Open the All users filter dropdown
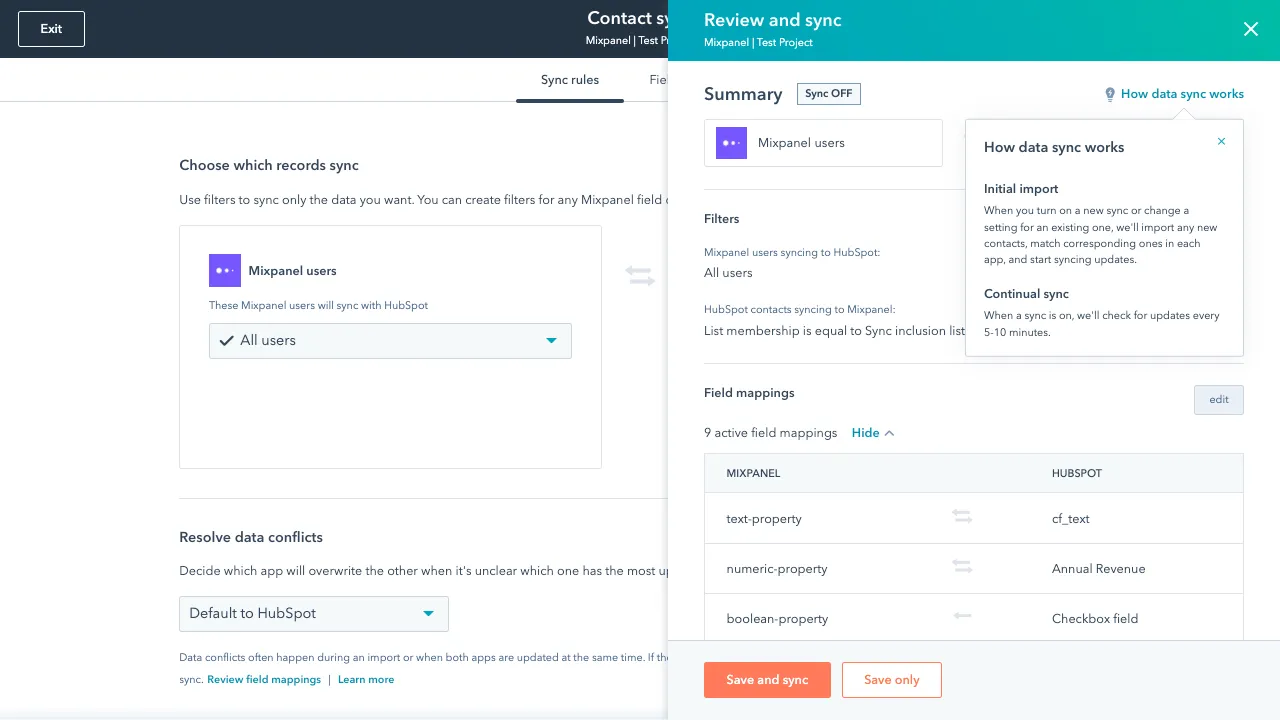Viewport: 1280px width, 720px height. [x=551, y=340]
